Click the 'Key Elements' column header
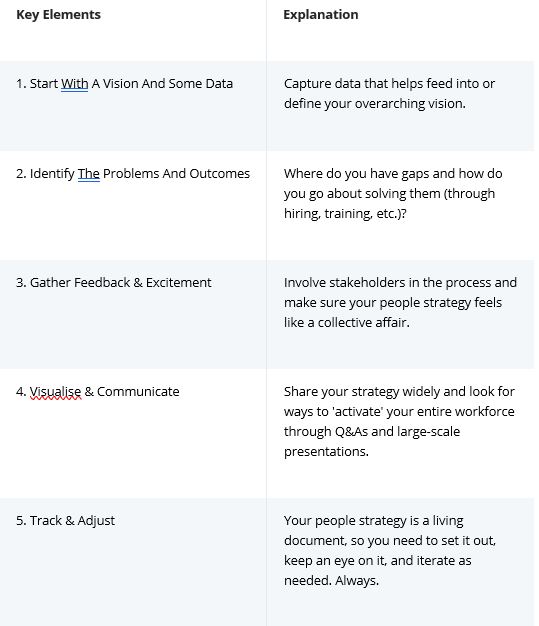 (58, 15)
